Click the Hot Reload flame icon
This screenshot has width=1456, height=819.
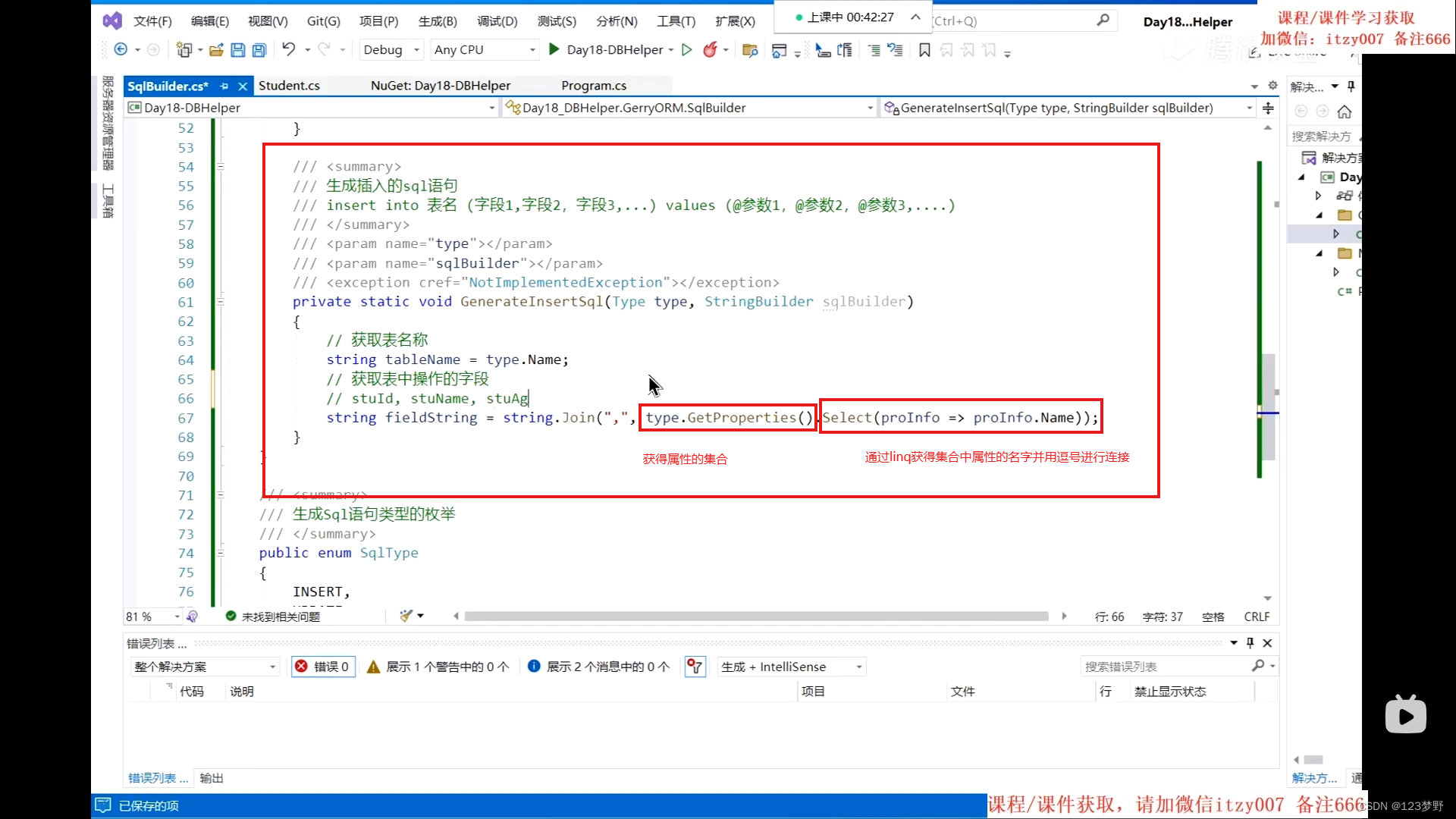tap(710, 50)
